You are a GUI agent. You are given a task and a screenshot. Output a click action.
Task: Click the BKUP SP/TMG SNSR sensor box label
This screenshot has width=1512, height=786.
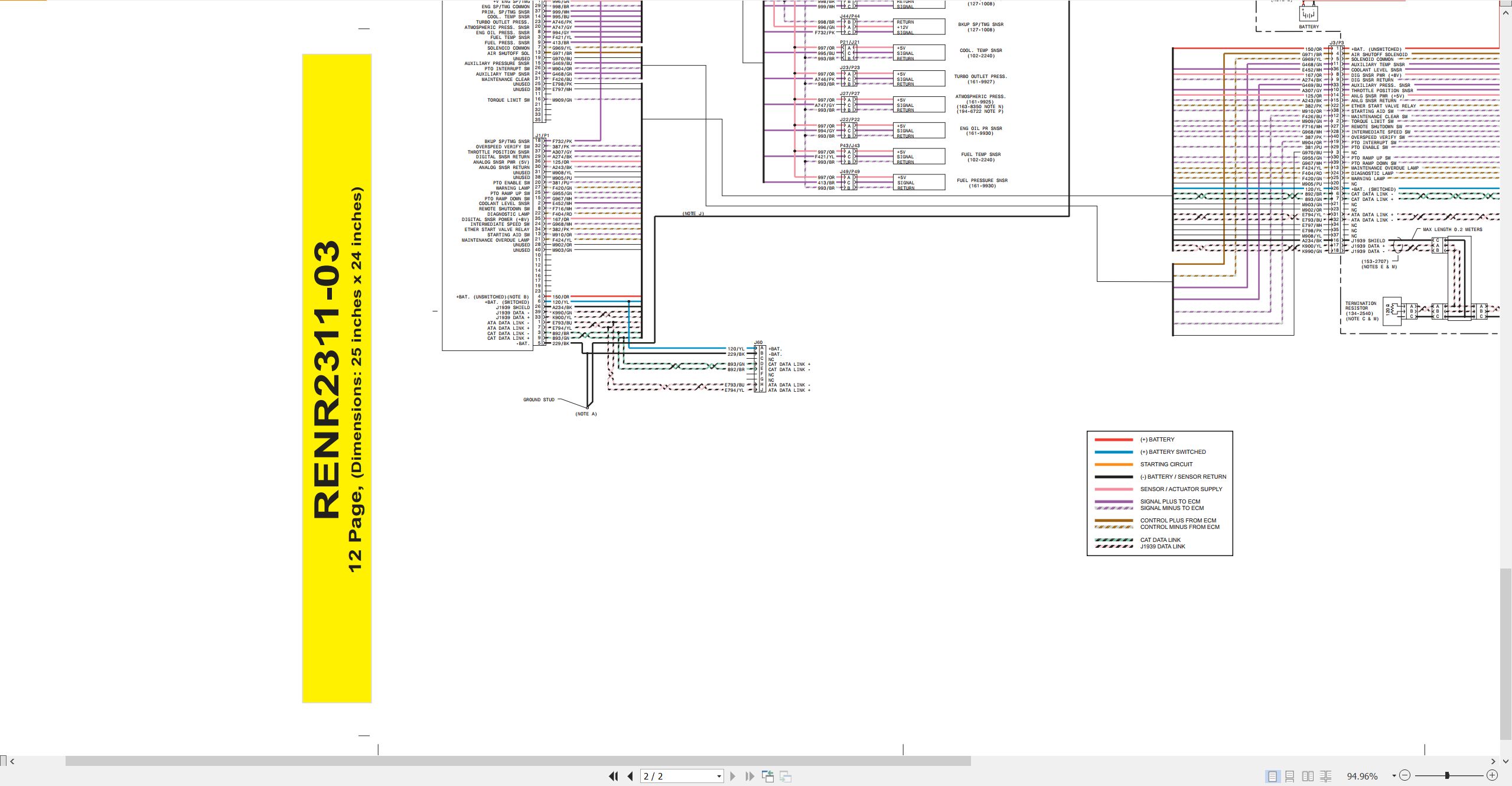(x=981, y=25)
